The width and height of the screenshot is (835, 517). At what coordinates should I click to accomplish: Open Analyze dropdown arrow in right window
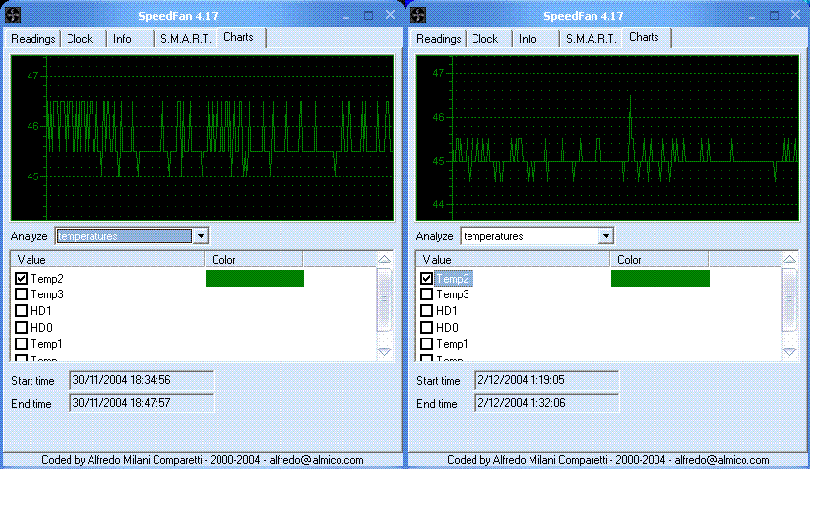pyautogui.click(x=605, y=236)
